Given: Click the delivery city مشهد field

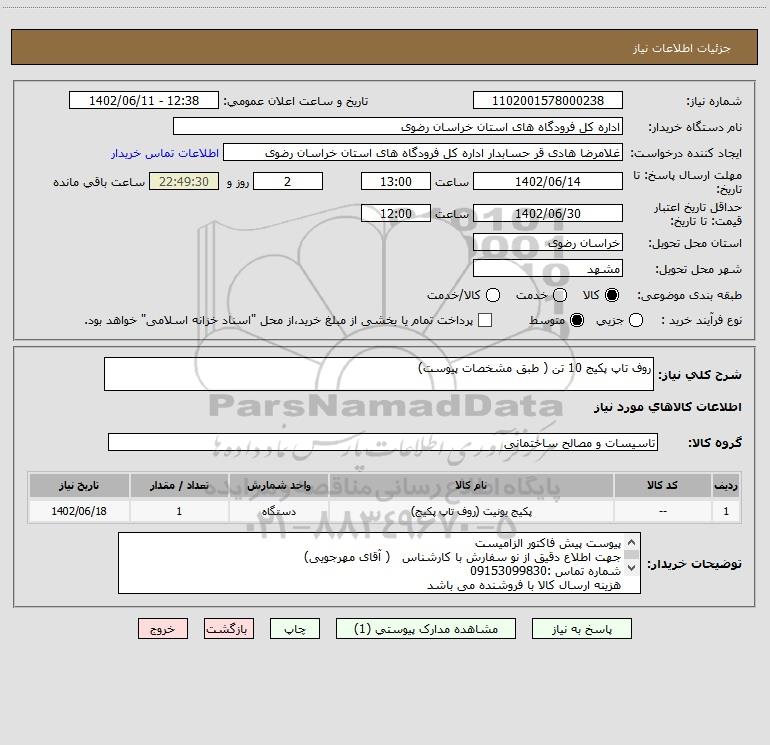Looking at the screenshot, I should (x=548, y=269).
